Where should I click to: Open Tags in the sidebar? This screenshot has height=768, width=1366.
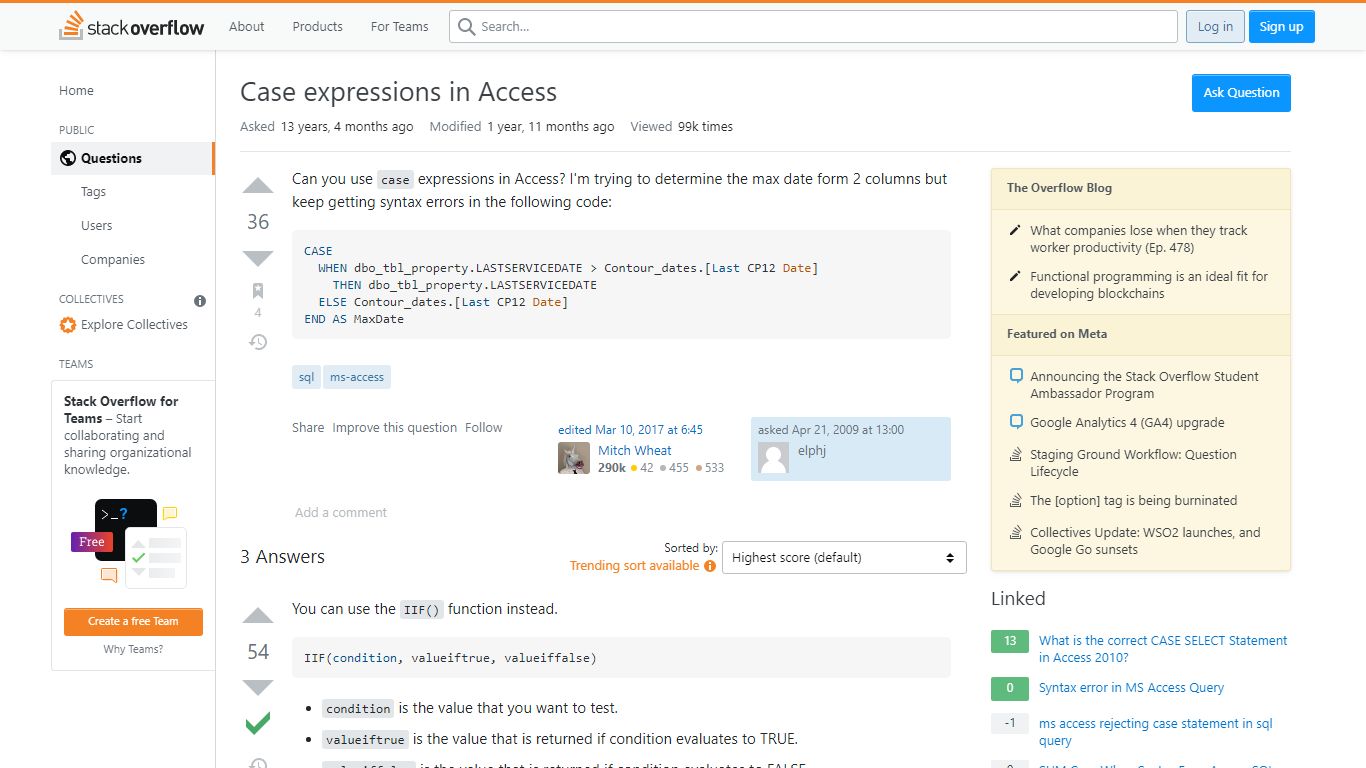[x=93, y=192]
